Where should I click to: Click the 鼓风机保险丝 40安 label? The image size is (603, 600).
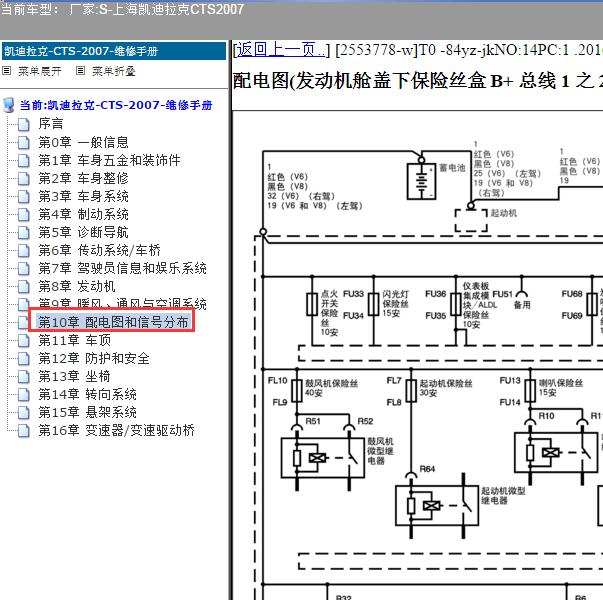click(331, 388)
